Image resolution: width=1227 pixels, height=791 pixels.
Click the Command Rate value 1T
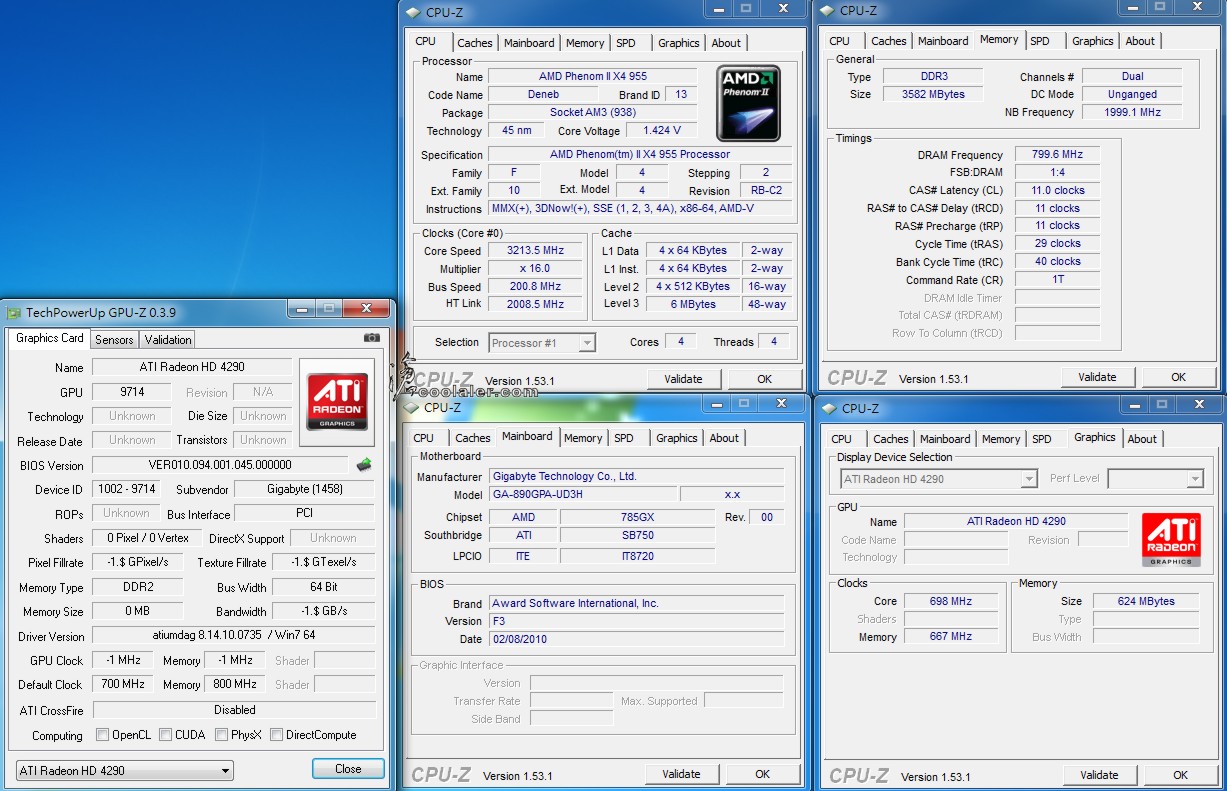coord(1057,280)
